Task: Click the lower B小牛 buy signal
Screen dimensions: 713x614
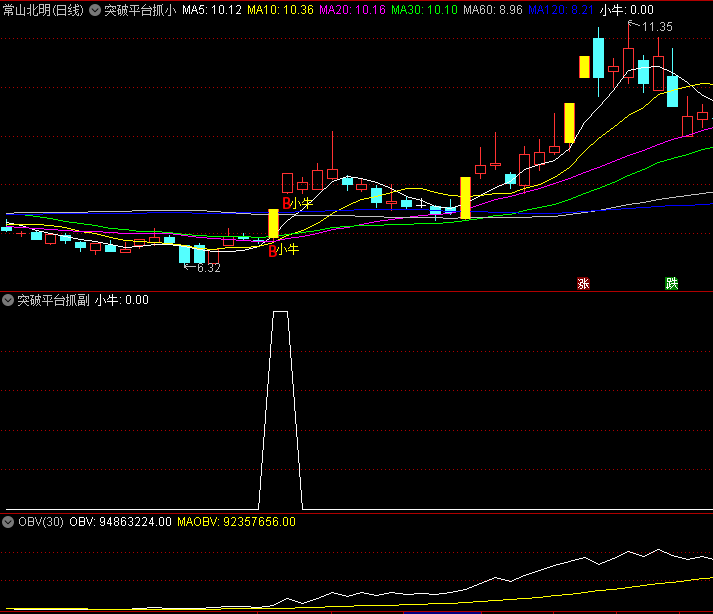Action: (284, 250)
